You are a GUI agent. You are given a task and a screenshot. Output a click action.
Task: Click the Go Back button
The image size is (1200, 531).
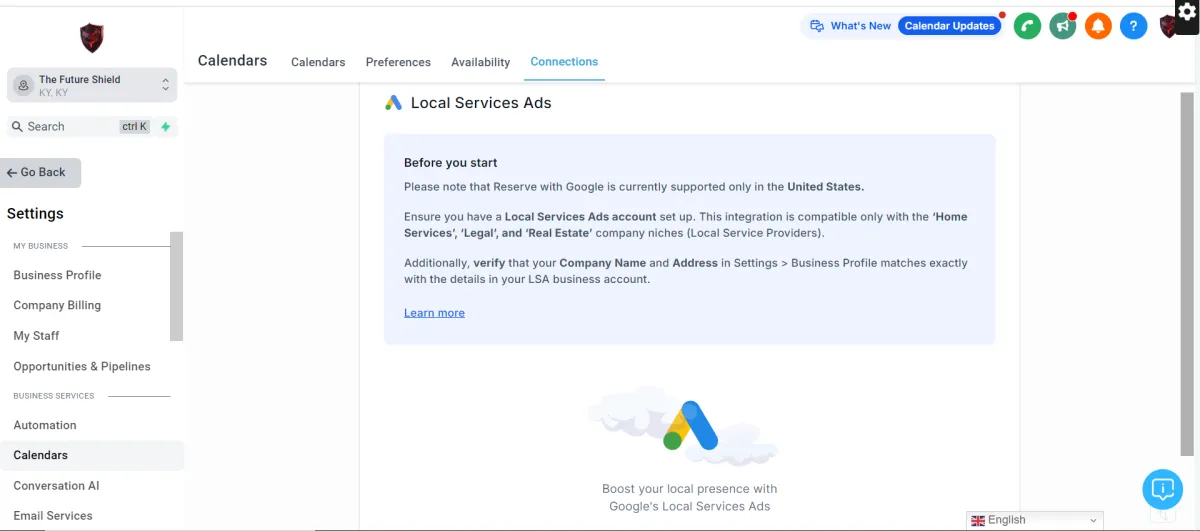click(40, 173)
